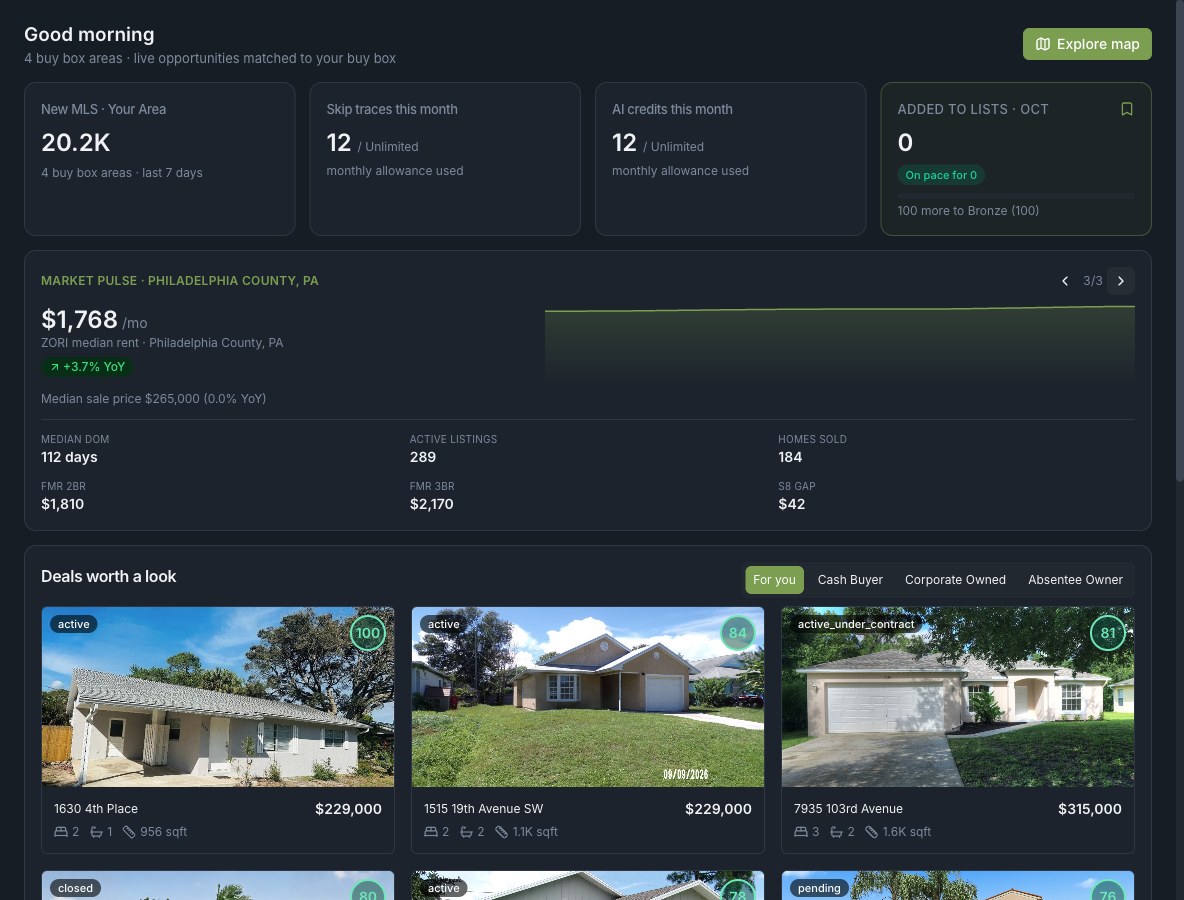Open the Skip traces this month card

[445, 159]
